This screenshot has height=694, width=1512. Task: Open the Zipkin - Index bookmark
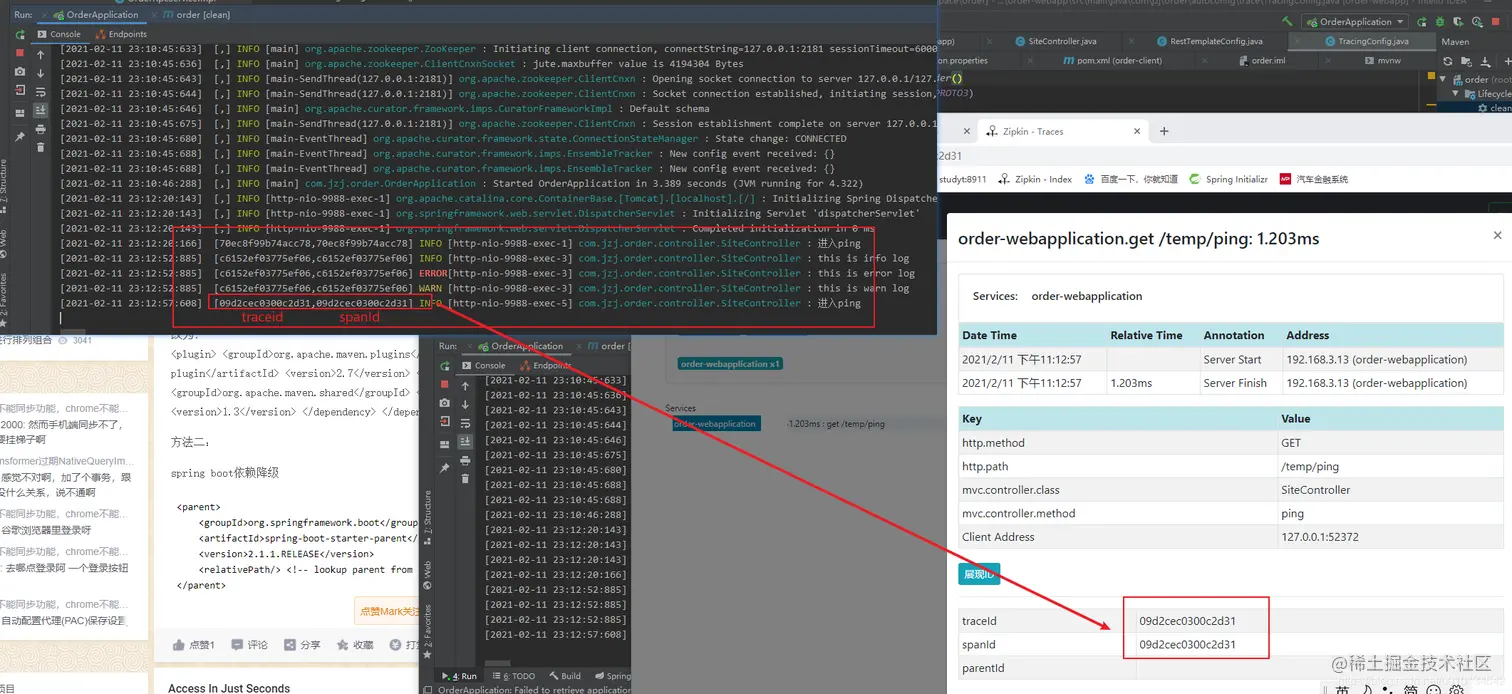[x=1035, y=179]
